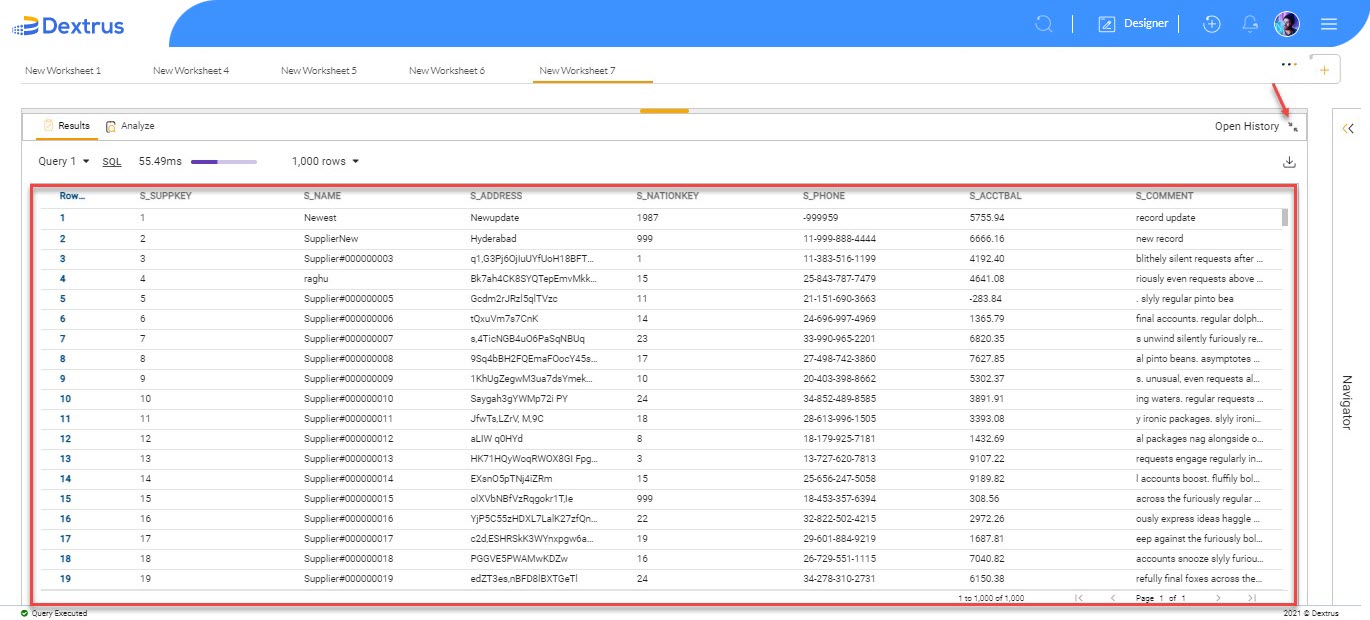Open the 1,000 rows dropdown

pos(325,161)
